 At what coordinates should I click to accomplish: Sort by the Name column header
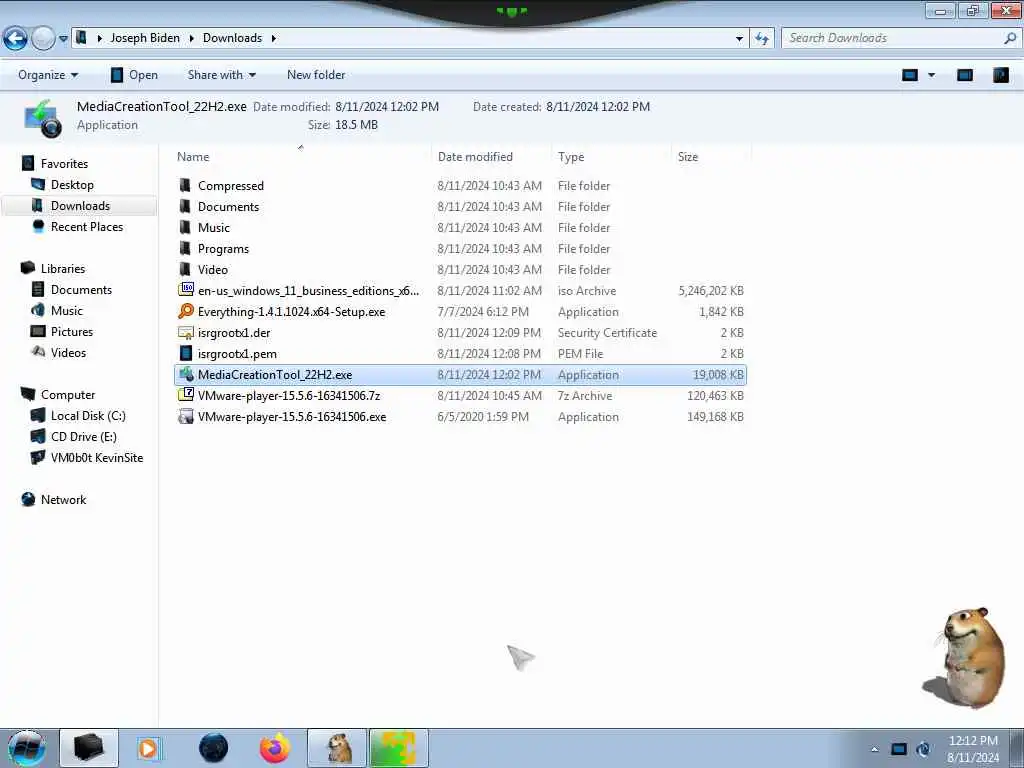tap(193, 157)
